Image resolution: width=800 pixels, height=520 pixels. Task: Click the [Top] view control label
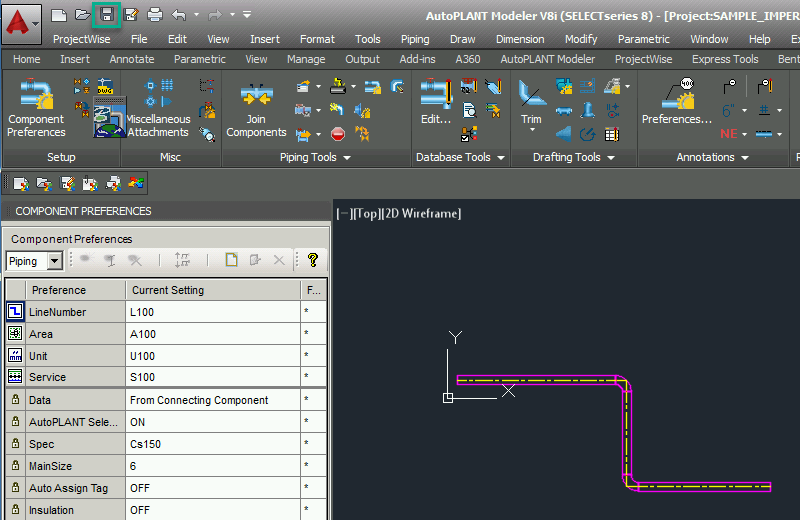click(x=365, y=213)
